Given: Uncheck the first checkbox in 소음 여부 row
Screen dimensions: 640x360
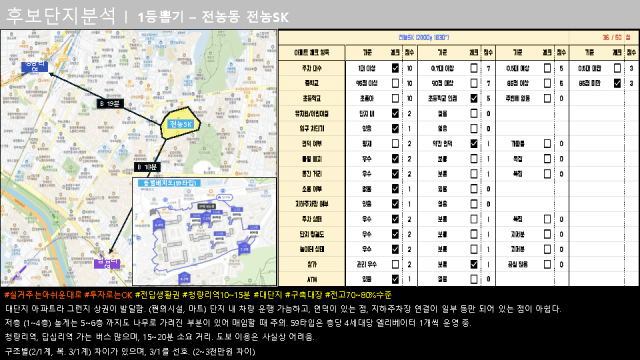Looking at the screenshot, I should pos(395,189).
